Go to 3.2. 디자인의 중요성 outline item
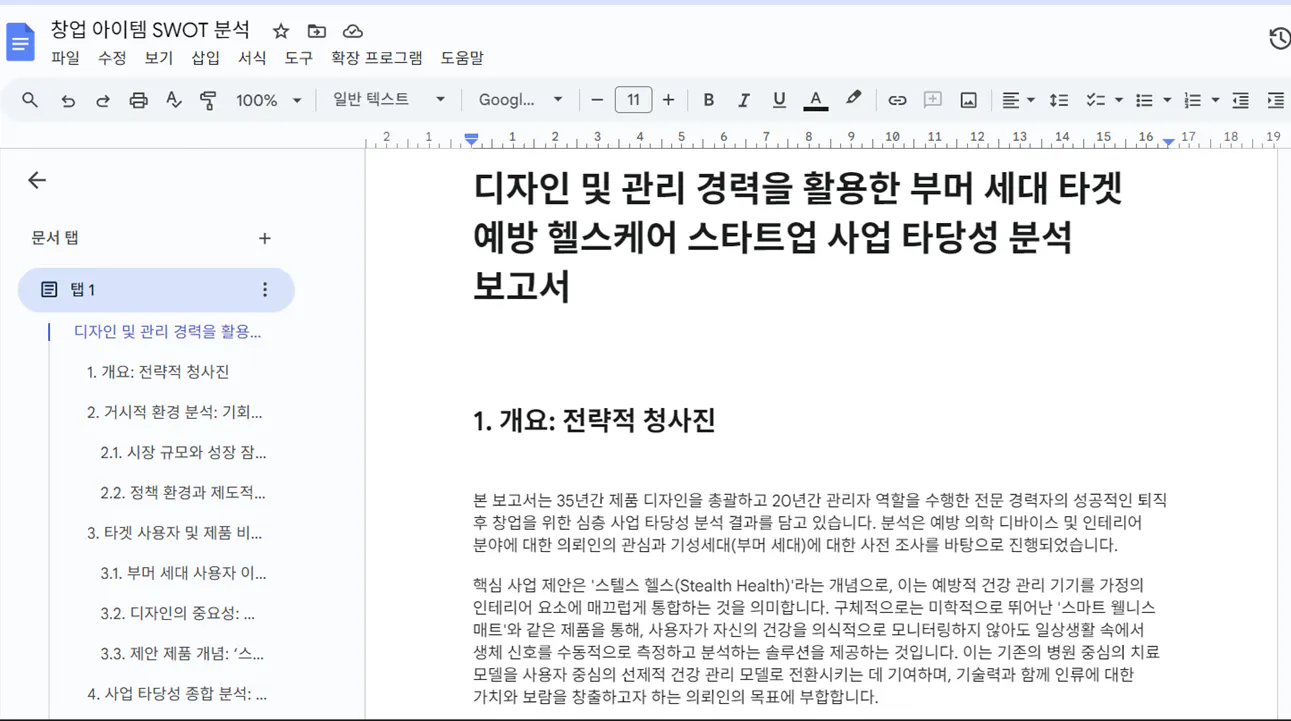 click(177, 613)
